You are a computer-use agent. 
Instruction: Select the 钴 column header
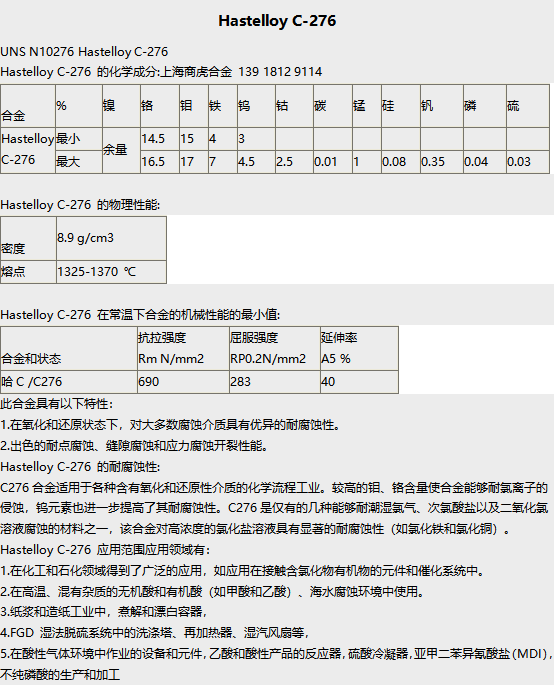pos(294,106)
